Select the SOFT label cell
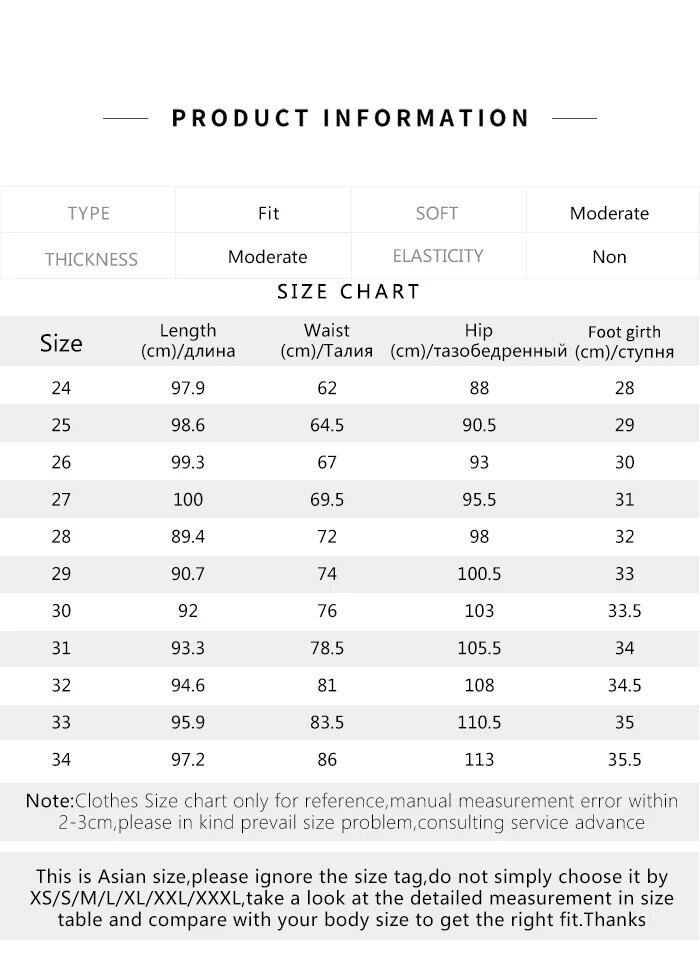The width and height of the screenshot is (700, 953). [437, 213]
